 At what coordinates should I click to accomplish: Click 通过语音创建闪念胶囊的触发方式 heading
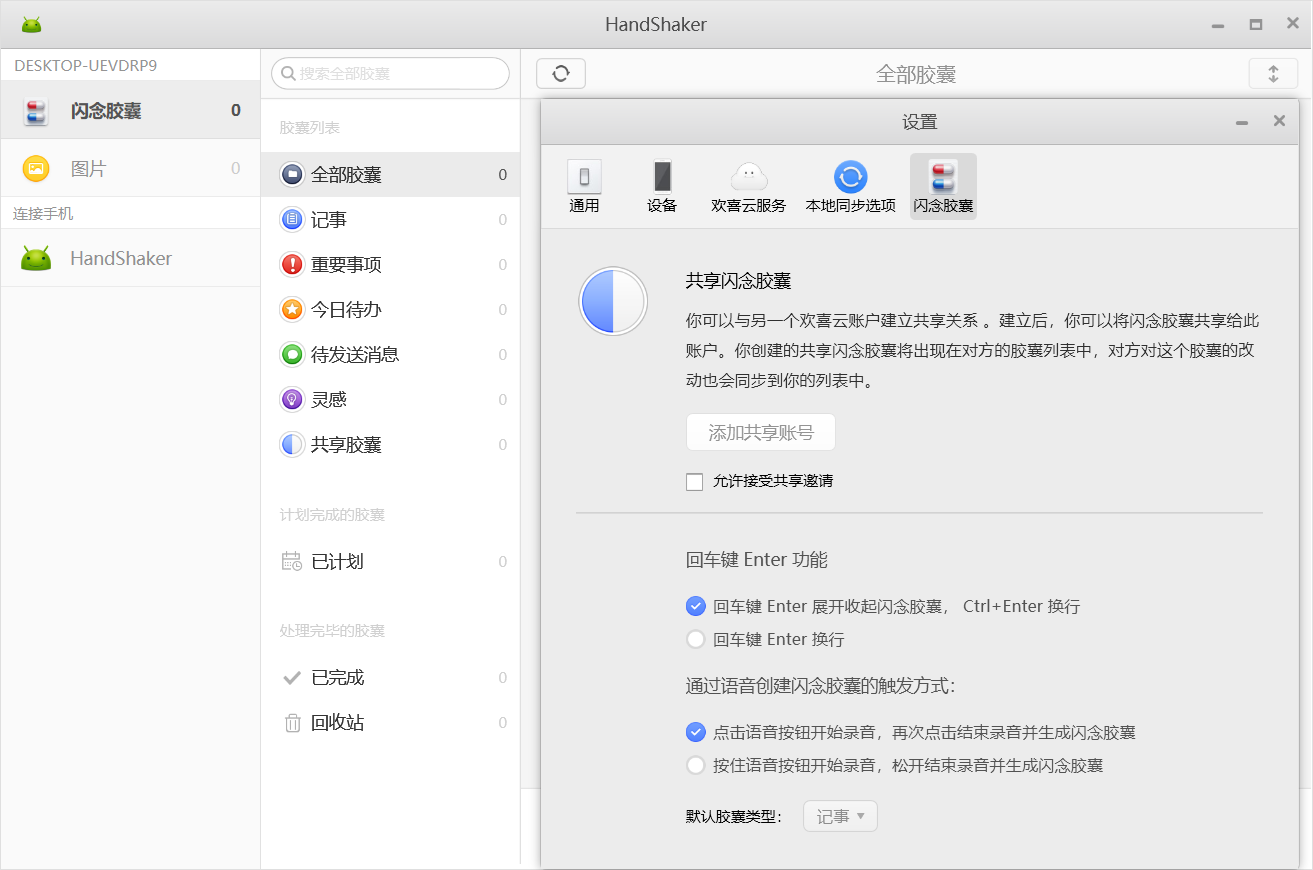[x=820, y=686]
